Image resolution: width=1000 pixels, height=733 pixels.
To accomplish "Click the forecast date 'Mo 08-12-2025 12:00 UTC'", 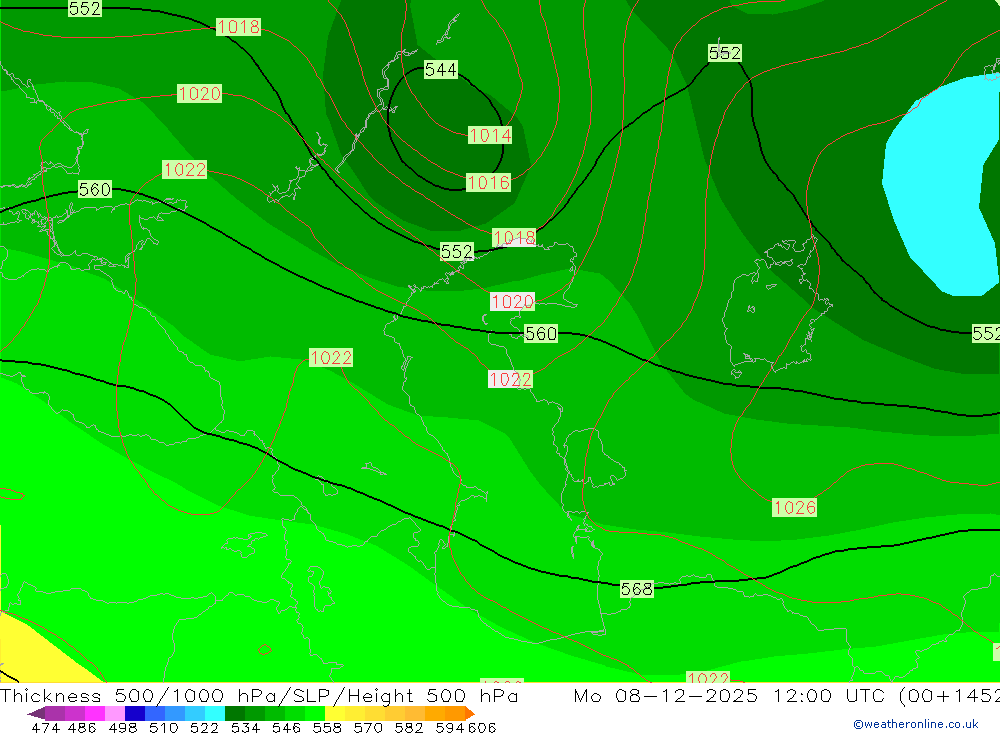I will (732, 695).
